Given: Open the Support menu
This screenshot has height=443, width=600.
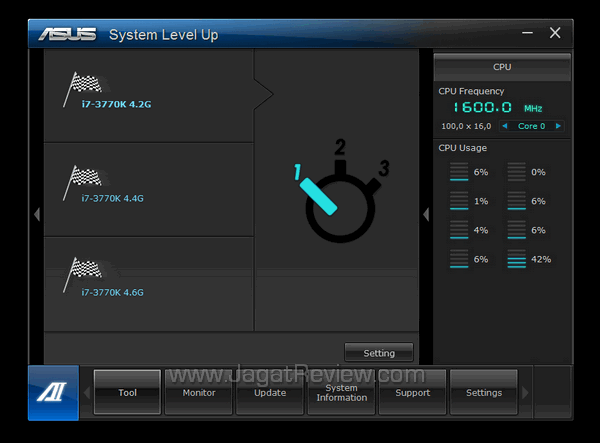Looking at the screenshot, I should tap(412, 393).
